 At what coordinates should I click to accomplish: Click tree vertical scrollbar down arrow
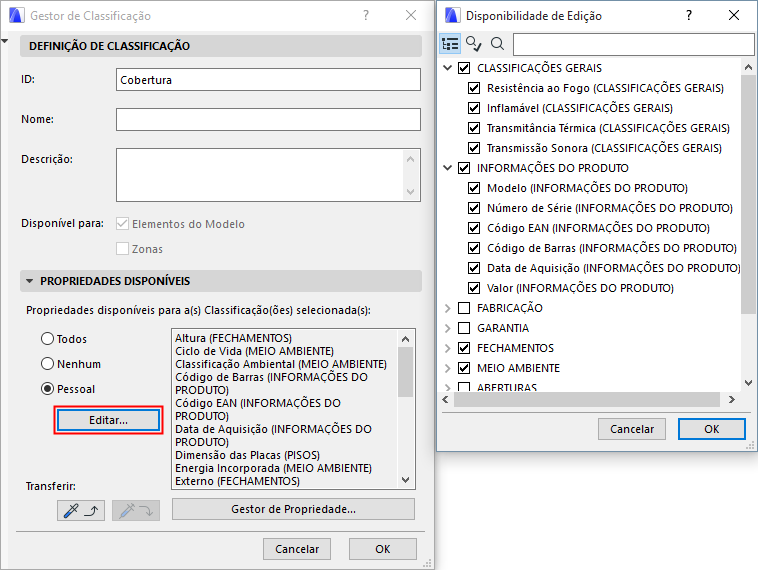click(x=748, y=382)
